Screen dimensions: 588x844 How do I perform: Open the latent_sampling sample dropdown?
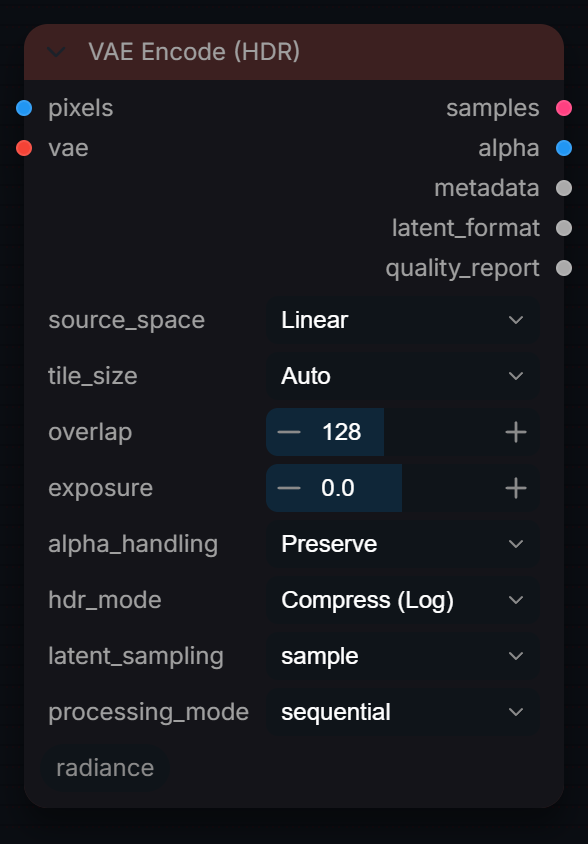(403, 656)
